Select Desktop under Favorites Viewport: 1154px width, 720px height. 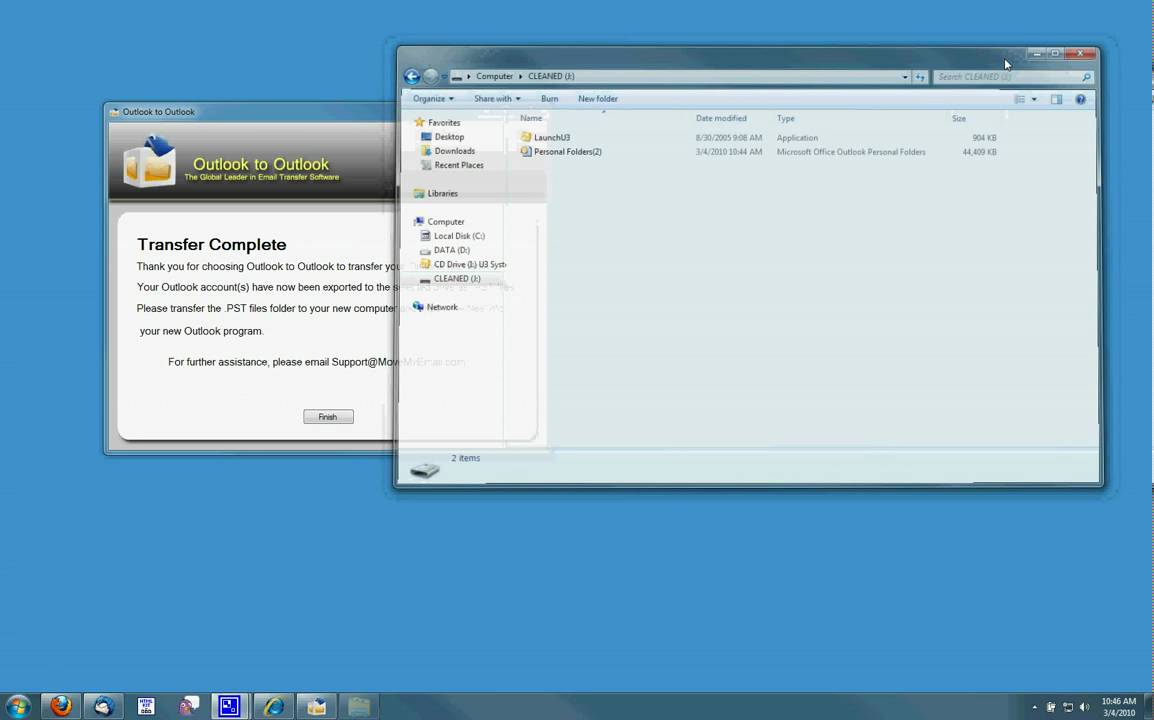tap(449, 137)
